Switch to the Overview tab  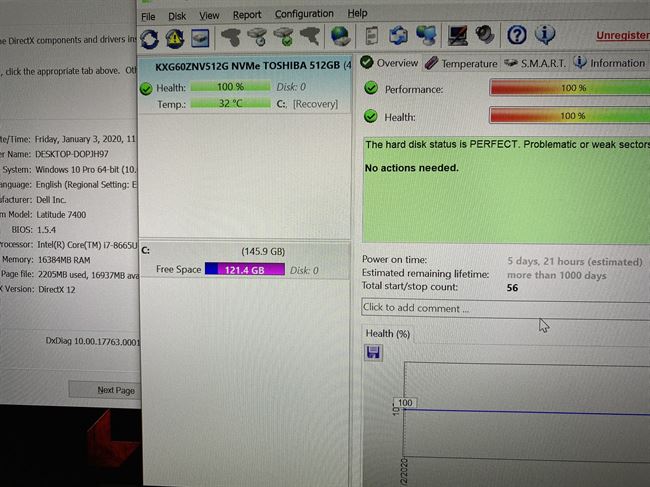click(x=390, y=63)
